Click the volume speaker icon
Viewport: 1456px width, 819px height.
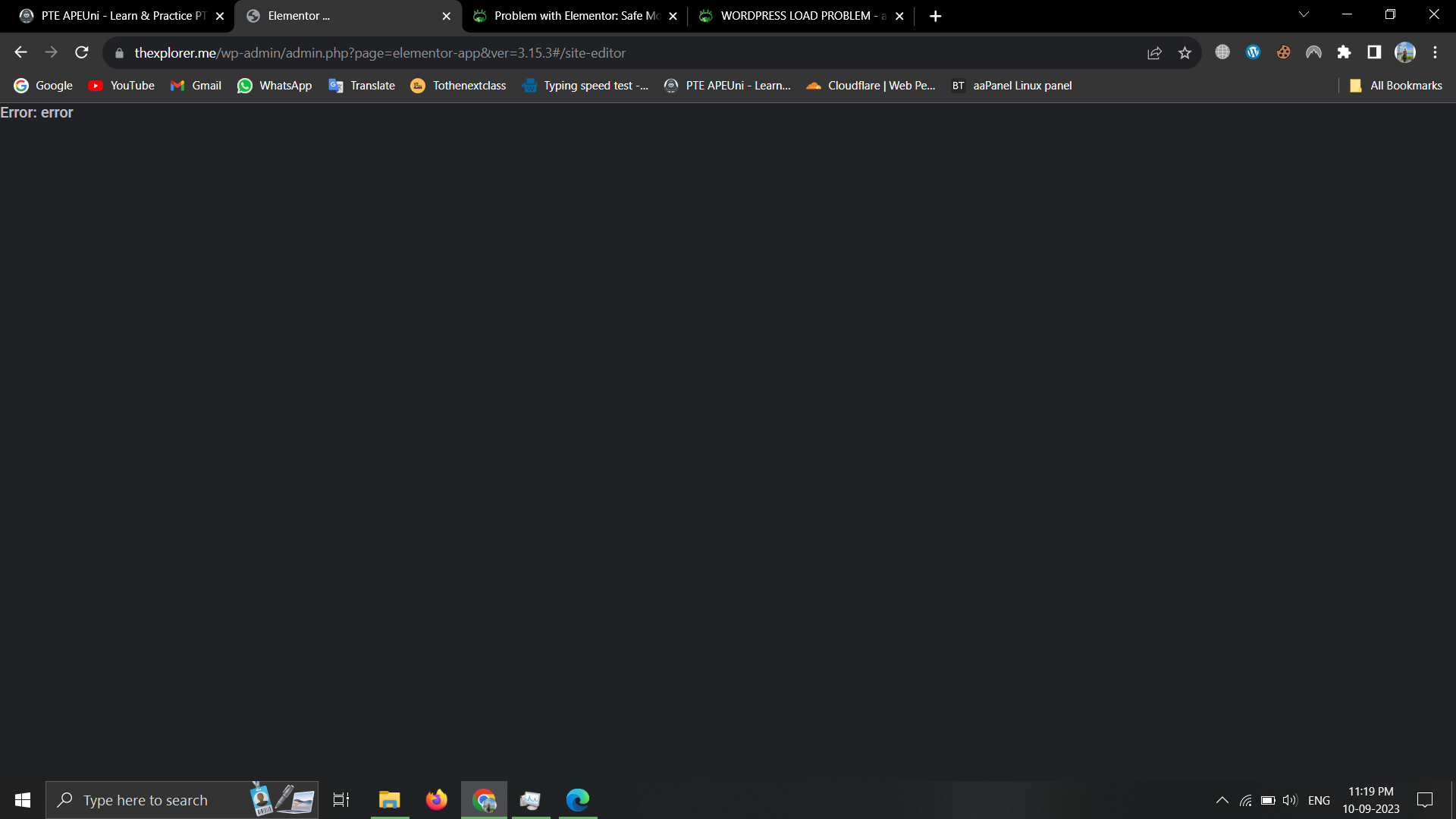click(x=1289, y=800)
